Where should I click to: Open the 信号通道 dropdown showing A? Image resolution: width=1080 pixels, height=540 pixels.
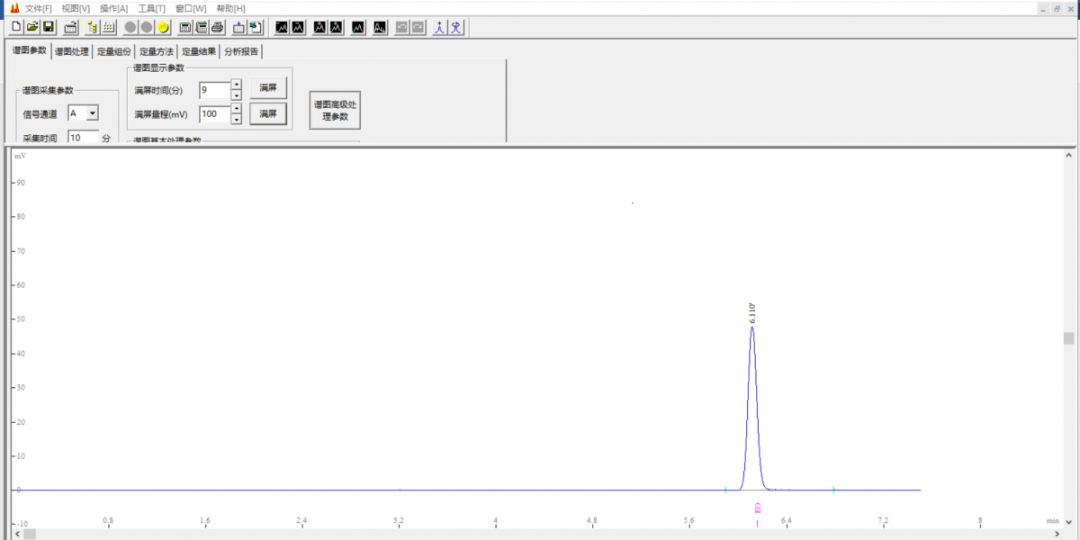pos(92,114)
